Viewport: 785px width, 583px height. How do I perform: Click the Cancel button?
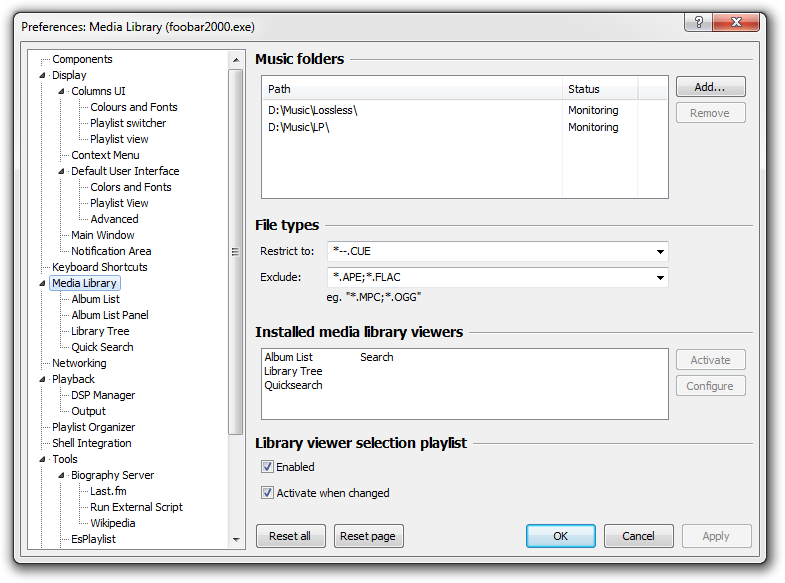[638, 536]
